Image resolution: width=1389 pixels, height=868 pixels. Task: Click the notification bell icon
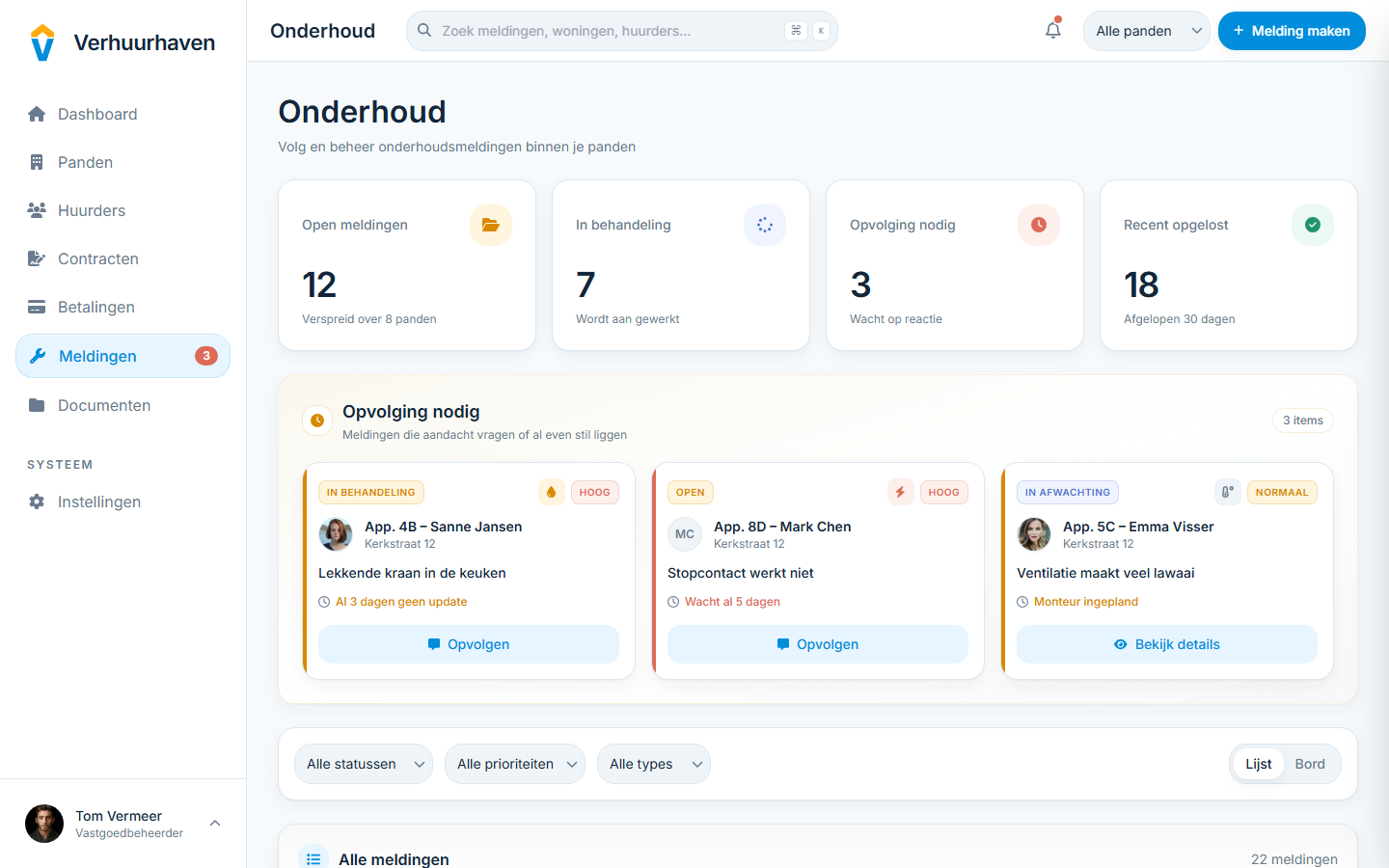pyautogui.click(x=1052, y=30)
